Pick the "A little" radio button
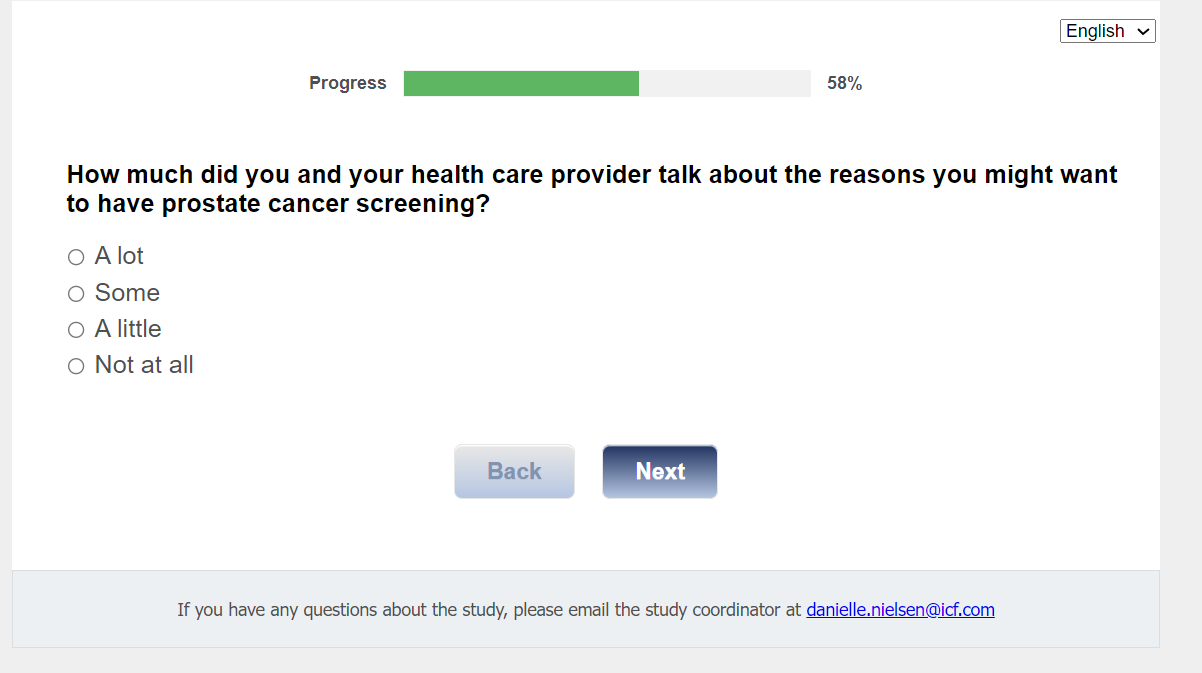This screenshot has height=673, width=1202. click(76, 330)
